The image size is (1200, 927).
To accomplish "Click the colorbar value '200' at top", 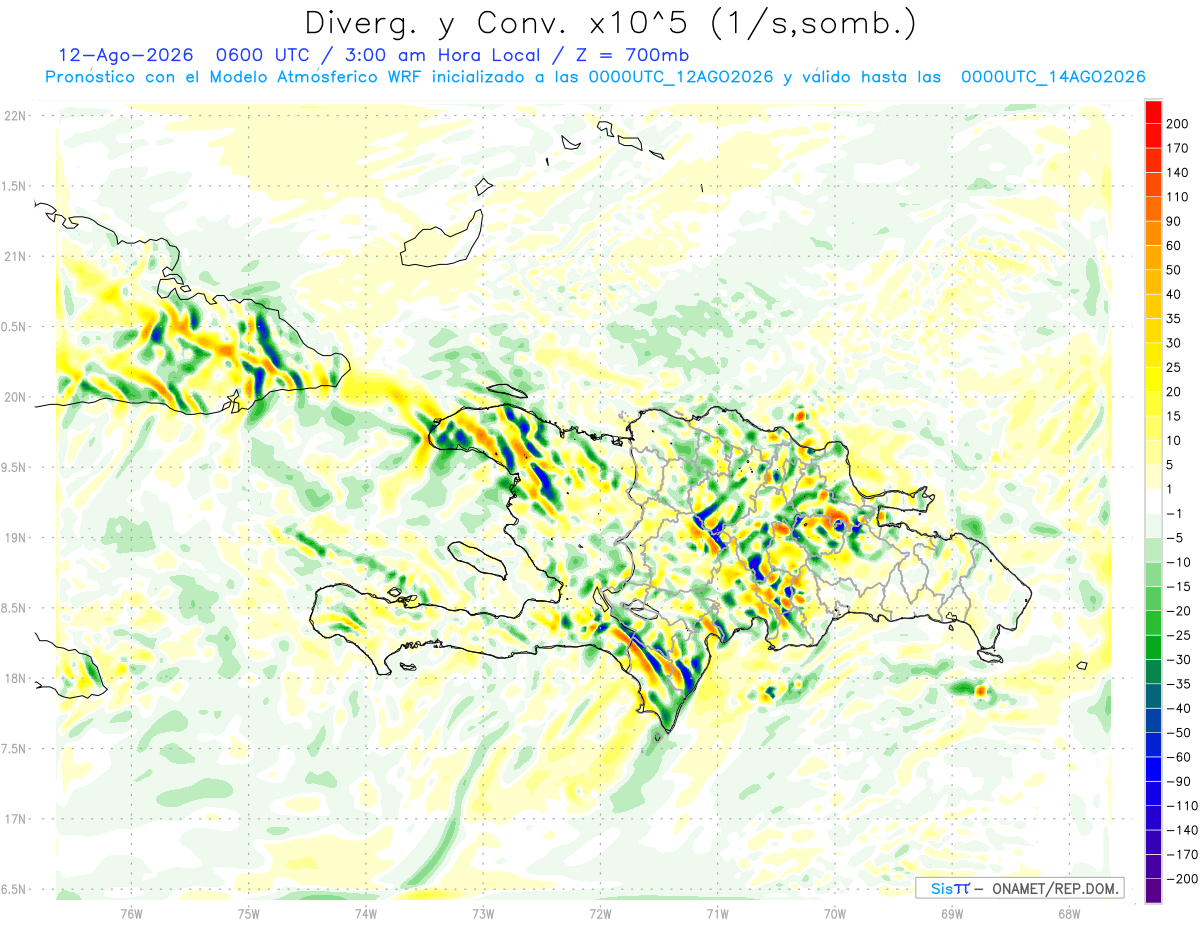I will 1177,124.
